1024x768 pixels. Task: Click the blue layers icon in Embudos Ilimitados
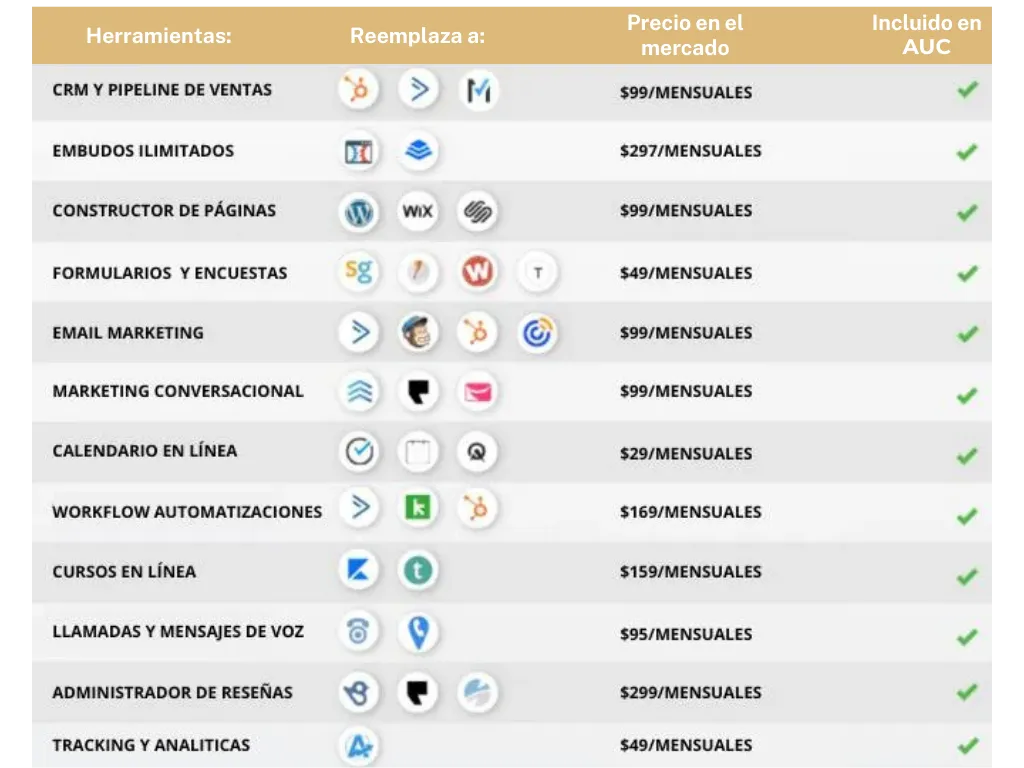[418, 152]
